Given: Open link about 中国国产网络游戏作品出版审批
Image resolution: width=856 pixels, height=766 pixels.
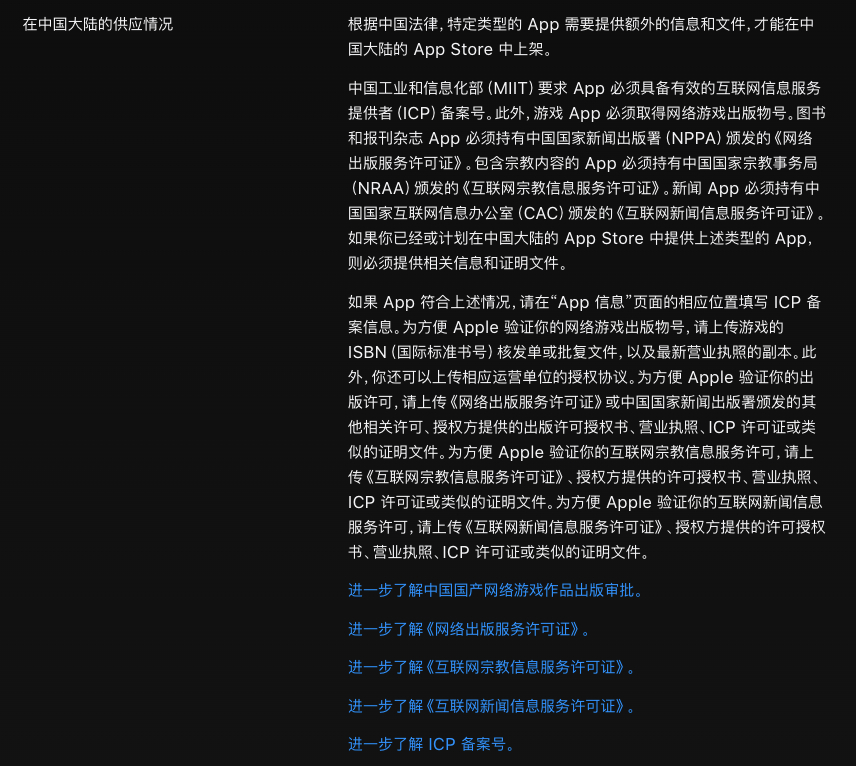Looking at the screenshot, I should click(x=497, y=591).
